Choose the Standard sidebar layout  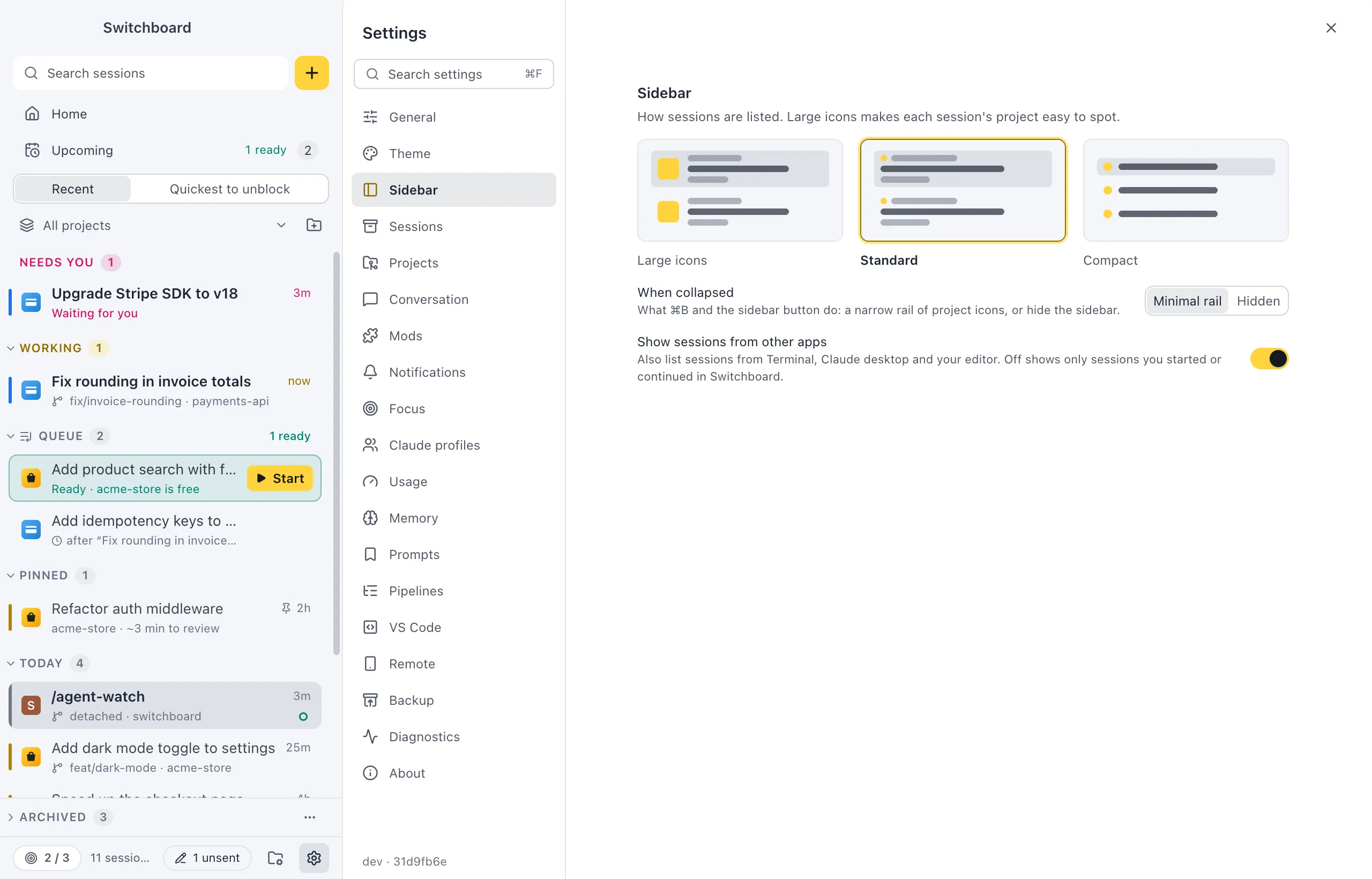point(963,191)
